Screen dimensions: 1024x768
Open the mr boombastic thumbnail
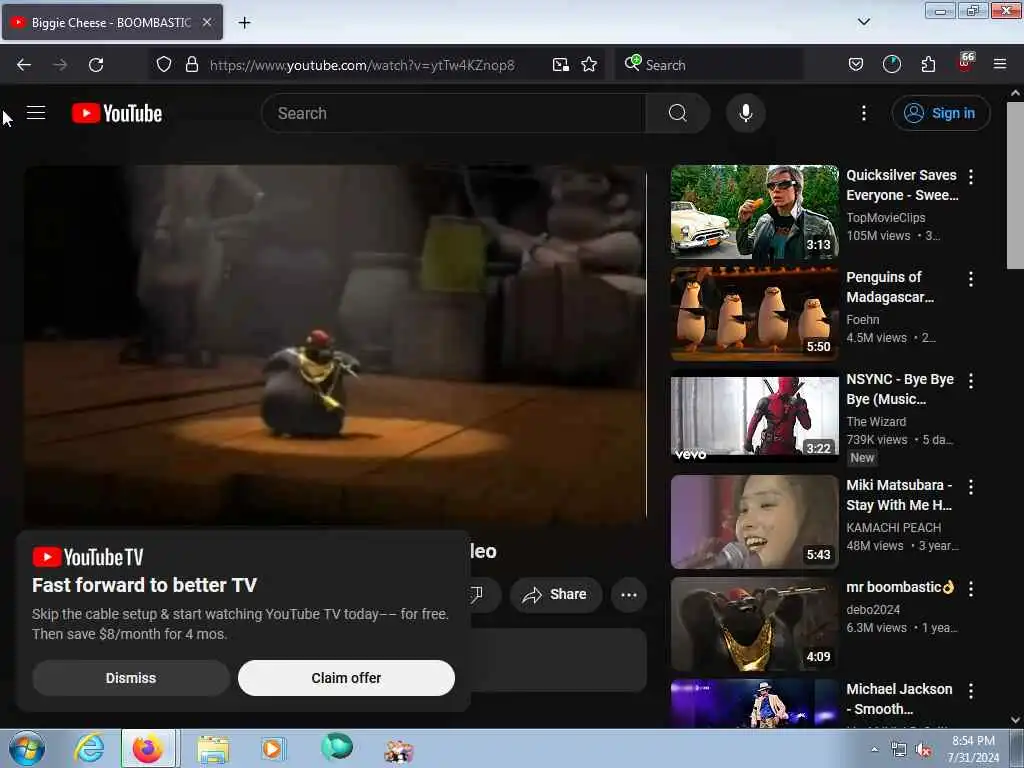(754, 624)
